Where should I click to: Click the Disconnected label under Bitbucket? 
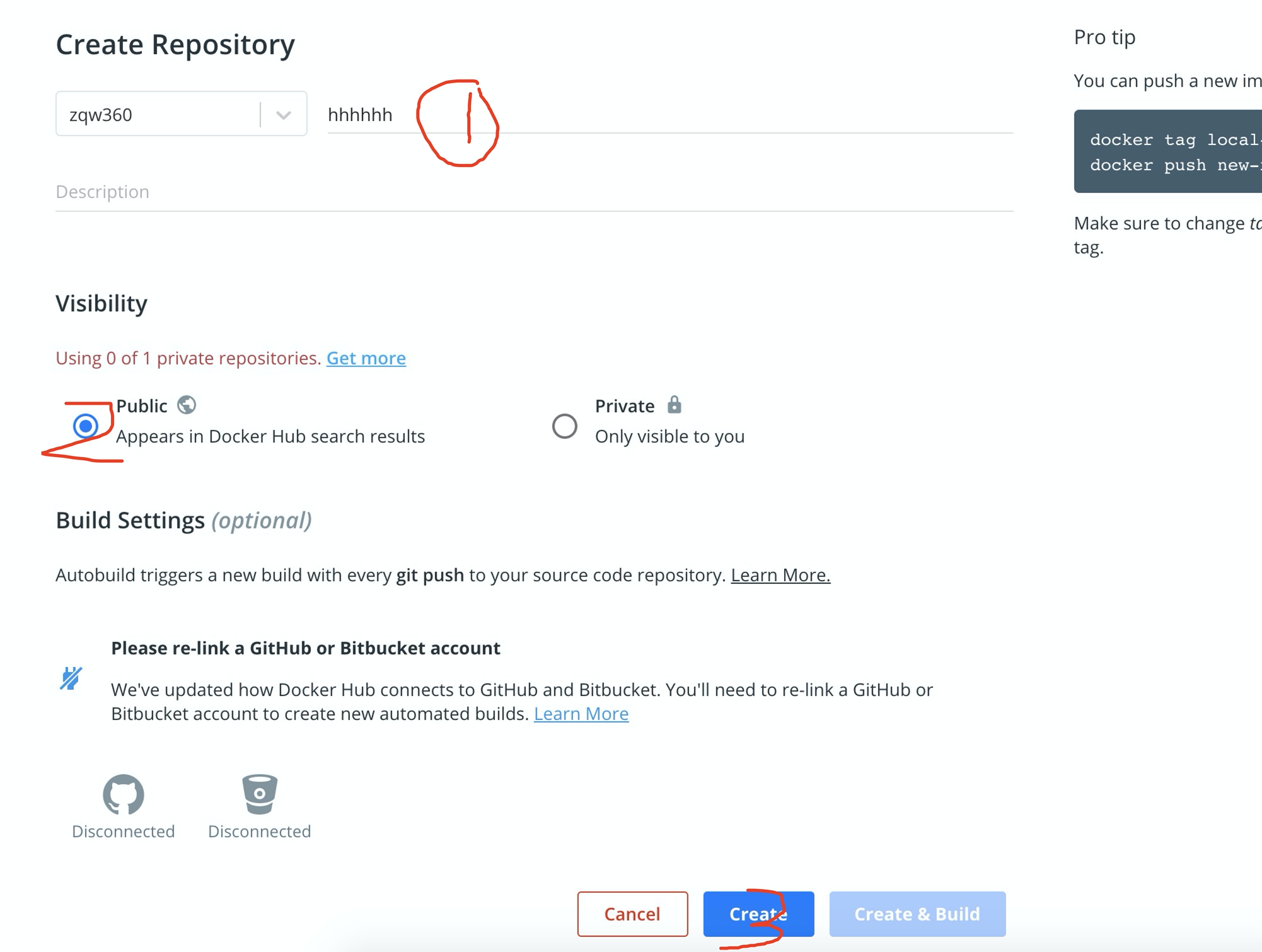pyautogui.click(x=259, y=831)
